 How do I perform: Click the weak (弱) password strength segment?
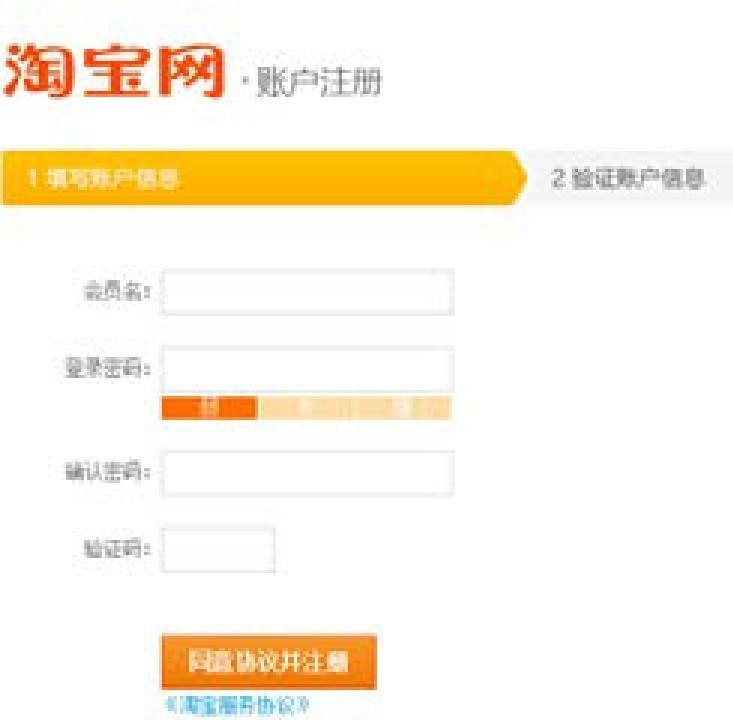pyautogui.click(x=209, y=407)
